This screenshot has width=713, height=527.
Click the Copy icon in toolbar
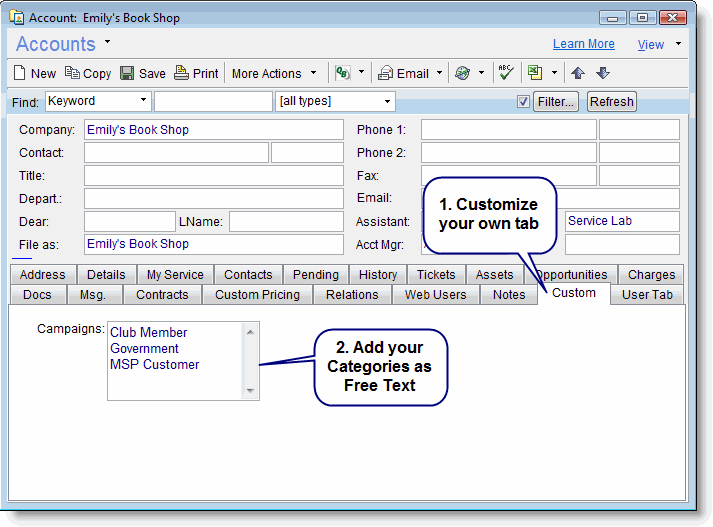pos(72,73)
